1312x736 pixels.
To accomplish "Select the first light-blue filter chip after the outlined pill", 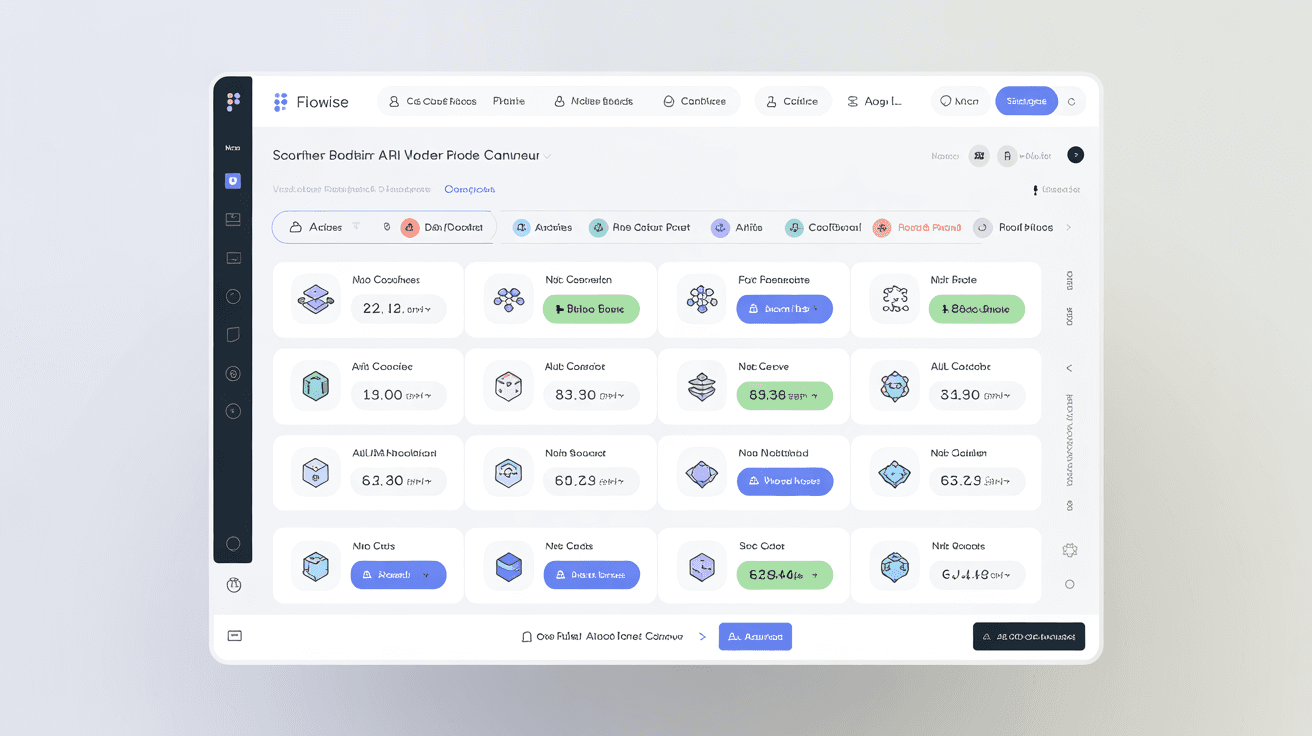I will coord(542,227).
